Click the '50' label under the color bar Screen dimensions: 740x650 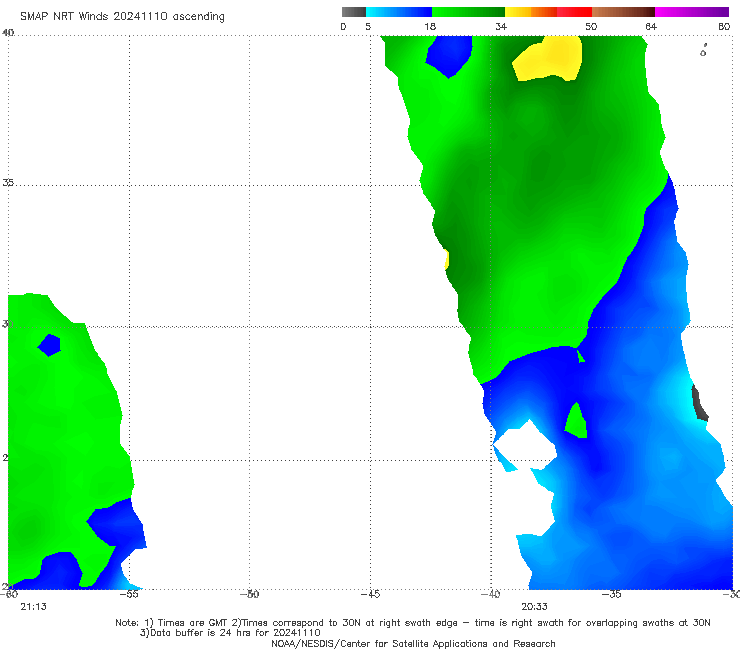pos(591,26)
